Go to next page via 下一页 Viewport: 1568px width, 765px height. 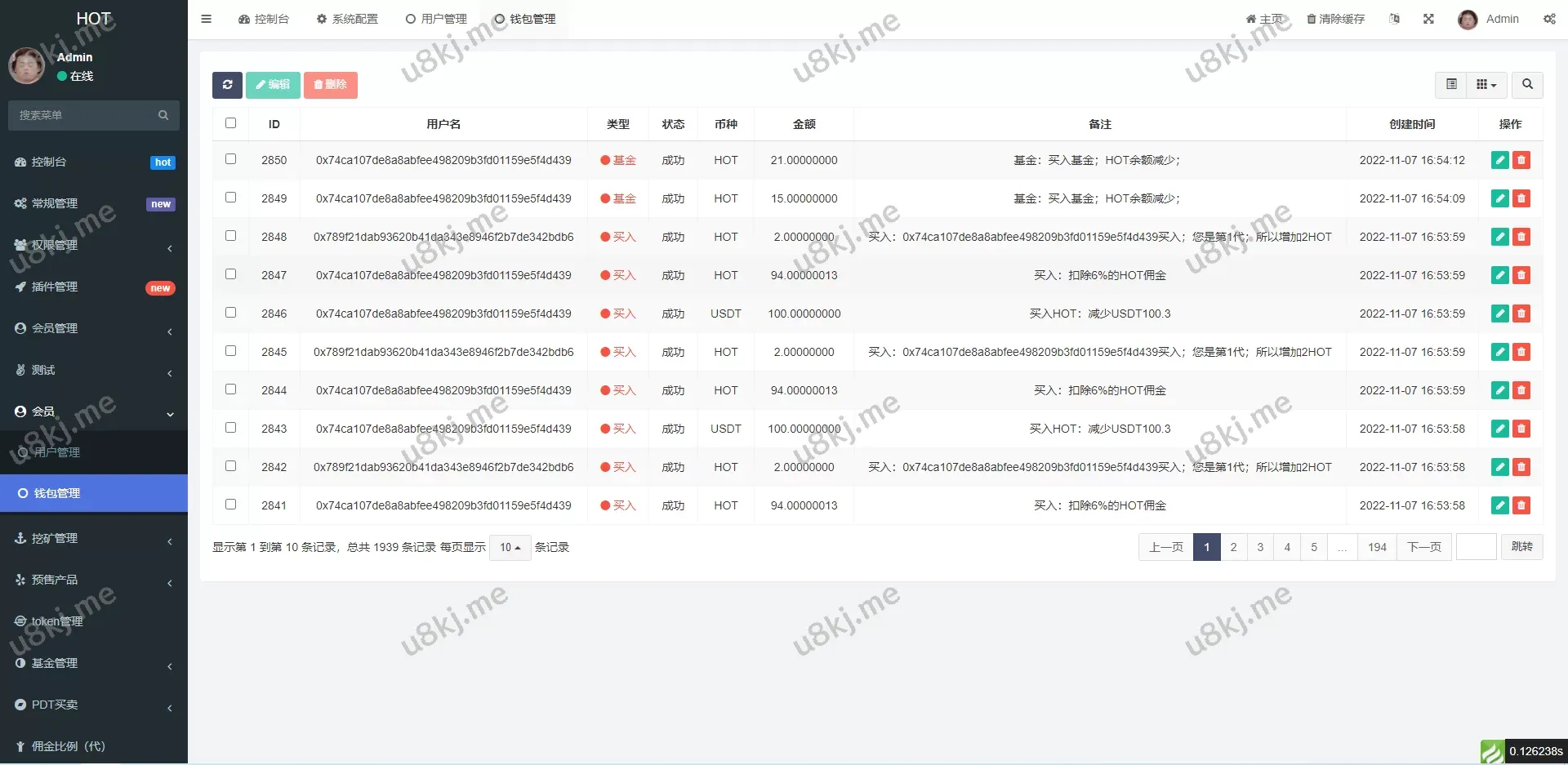(1423, 547)
